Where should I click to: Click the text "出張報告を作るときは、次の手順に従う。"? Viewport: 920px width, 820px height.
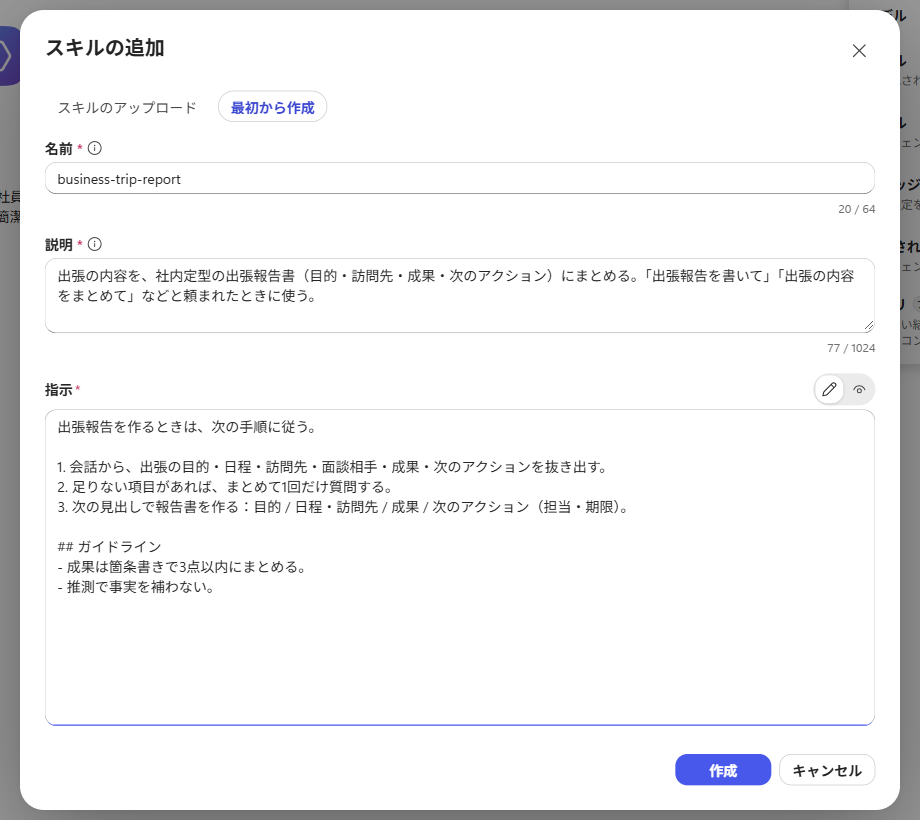click(187, 427)
